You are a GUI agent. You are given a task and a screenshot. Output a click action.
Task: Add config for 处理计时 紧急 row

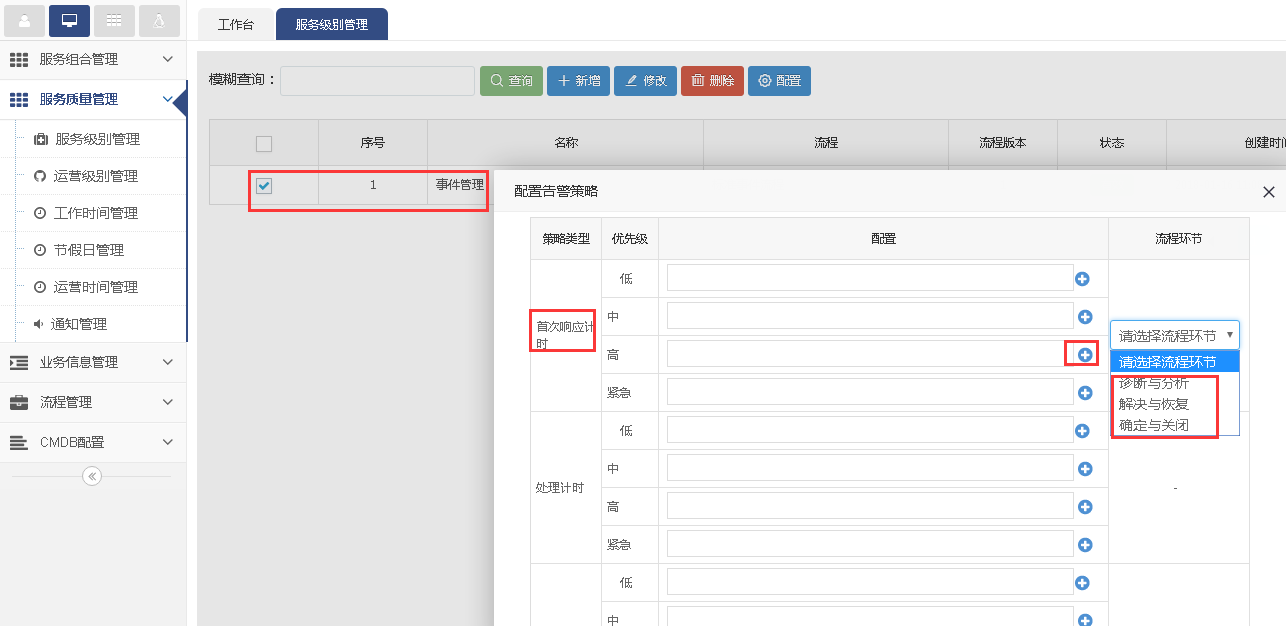tap(1084, 545)
